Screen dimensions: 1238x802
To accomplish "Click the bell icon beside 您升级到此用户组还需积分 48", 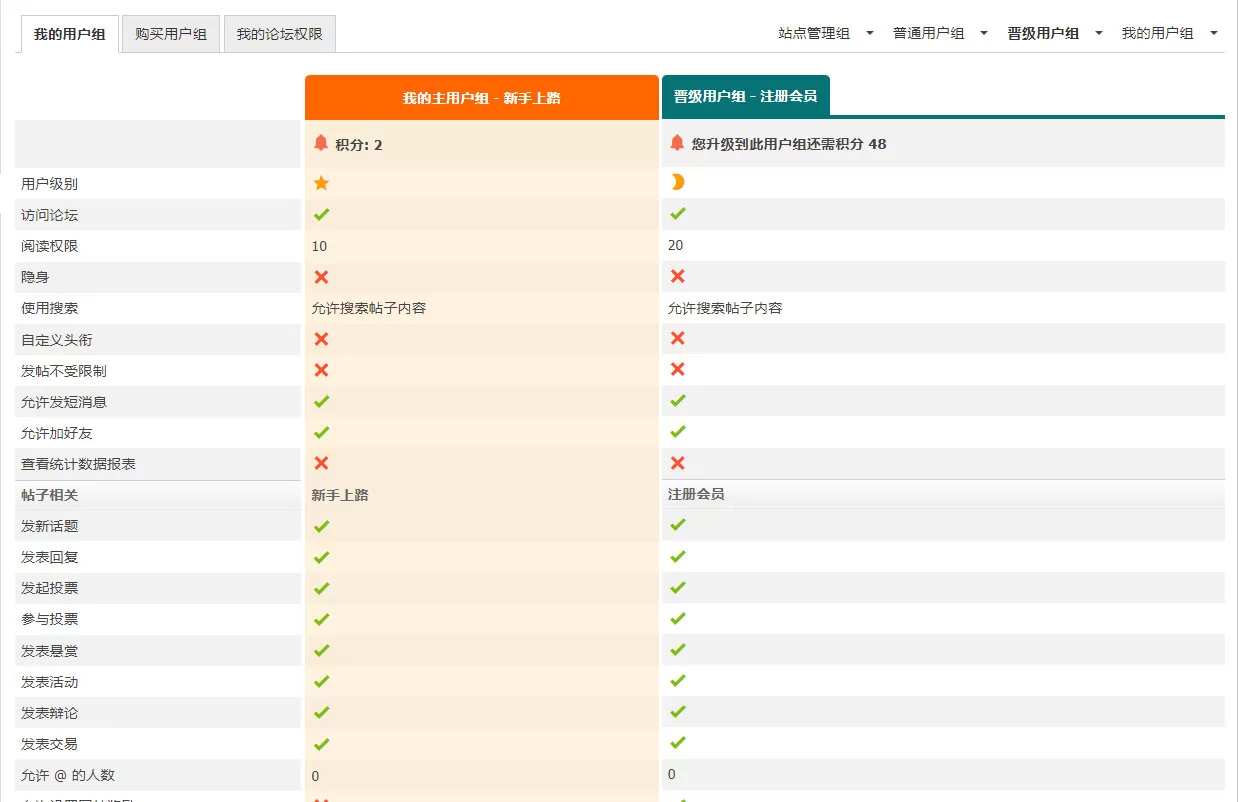I will pos(677,143).
